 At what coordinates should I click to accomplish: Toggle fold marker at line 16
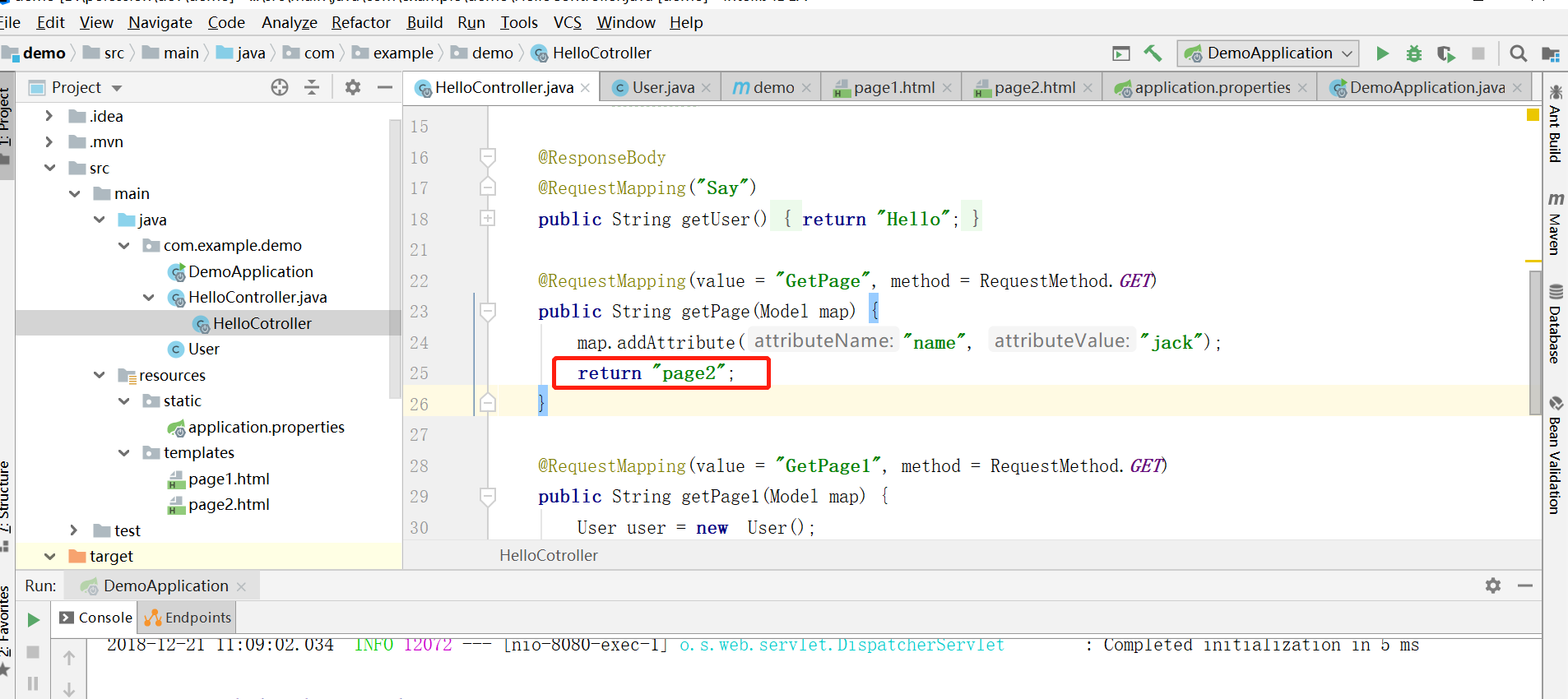488,156
